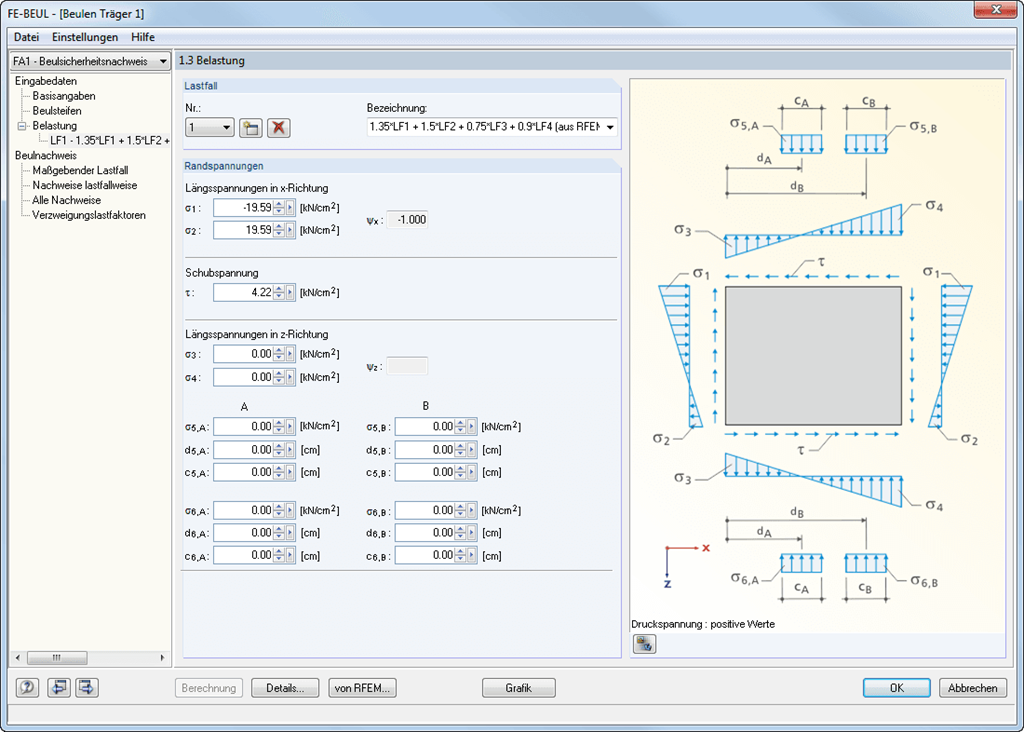Select Alle Nachweise tree item

(x=67, y=200)
